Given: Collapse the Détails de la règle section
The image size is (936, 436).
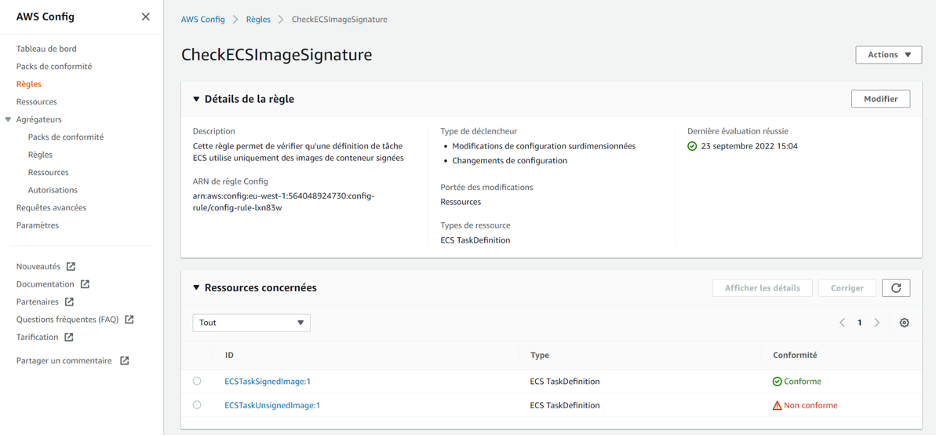Looking at the screenshot, I should [x=196, y=99].
